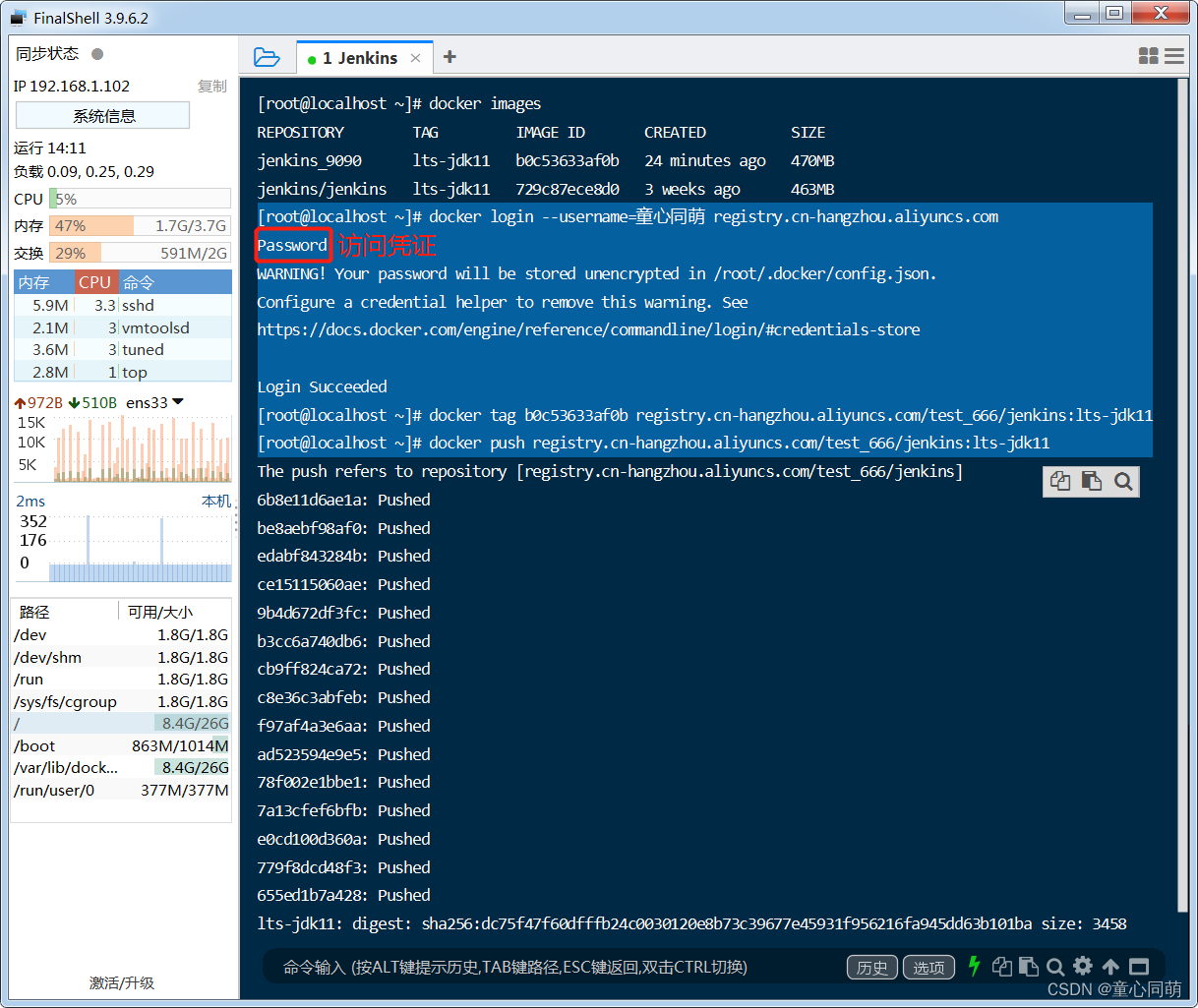Screen dimensions: 1198x1008
Task: Click the 本机 latency label
Action: [216, 502]
